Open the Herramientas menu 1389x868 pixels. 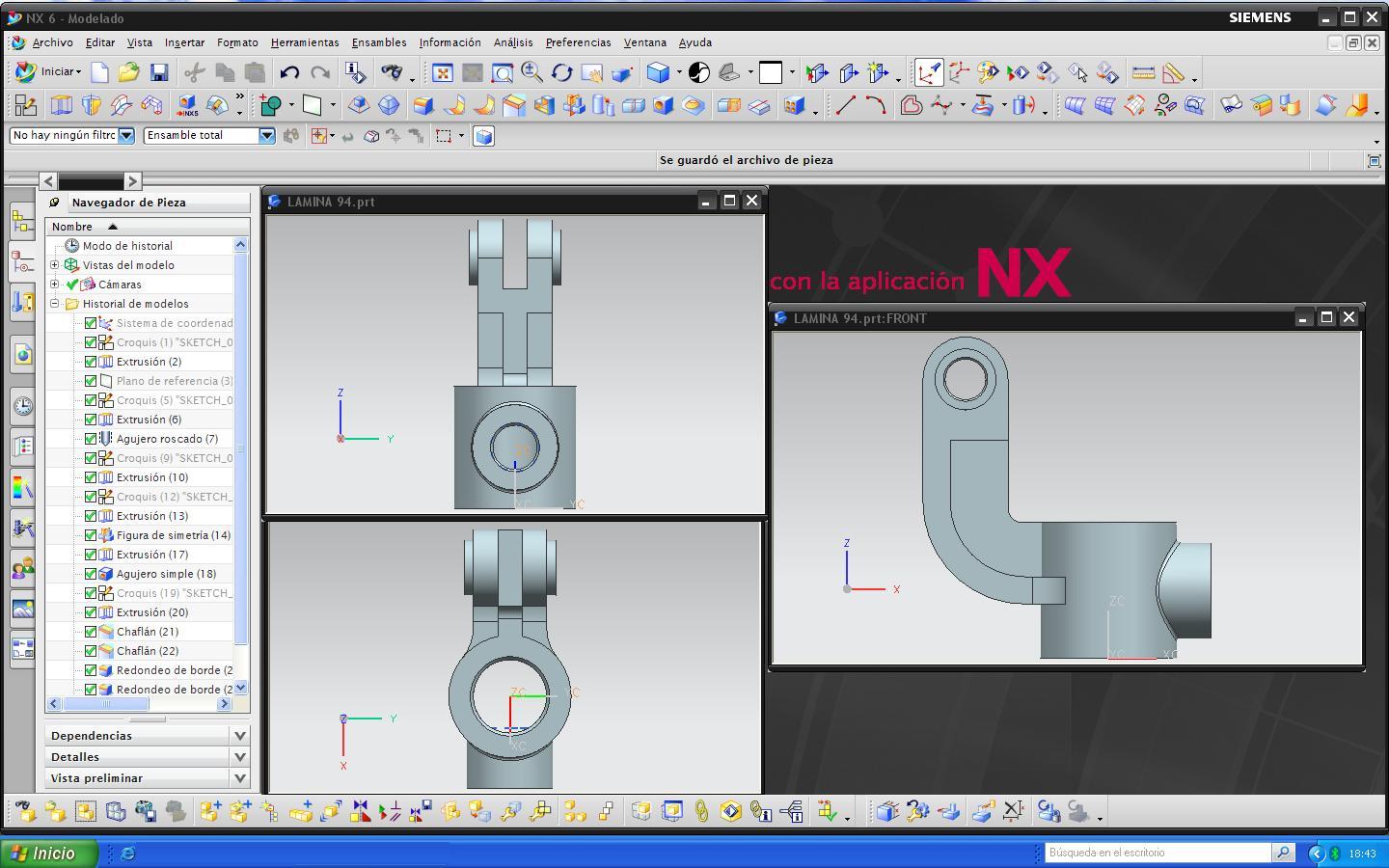point(305,42)
